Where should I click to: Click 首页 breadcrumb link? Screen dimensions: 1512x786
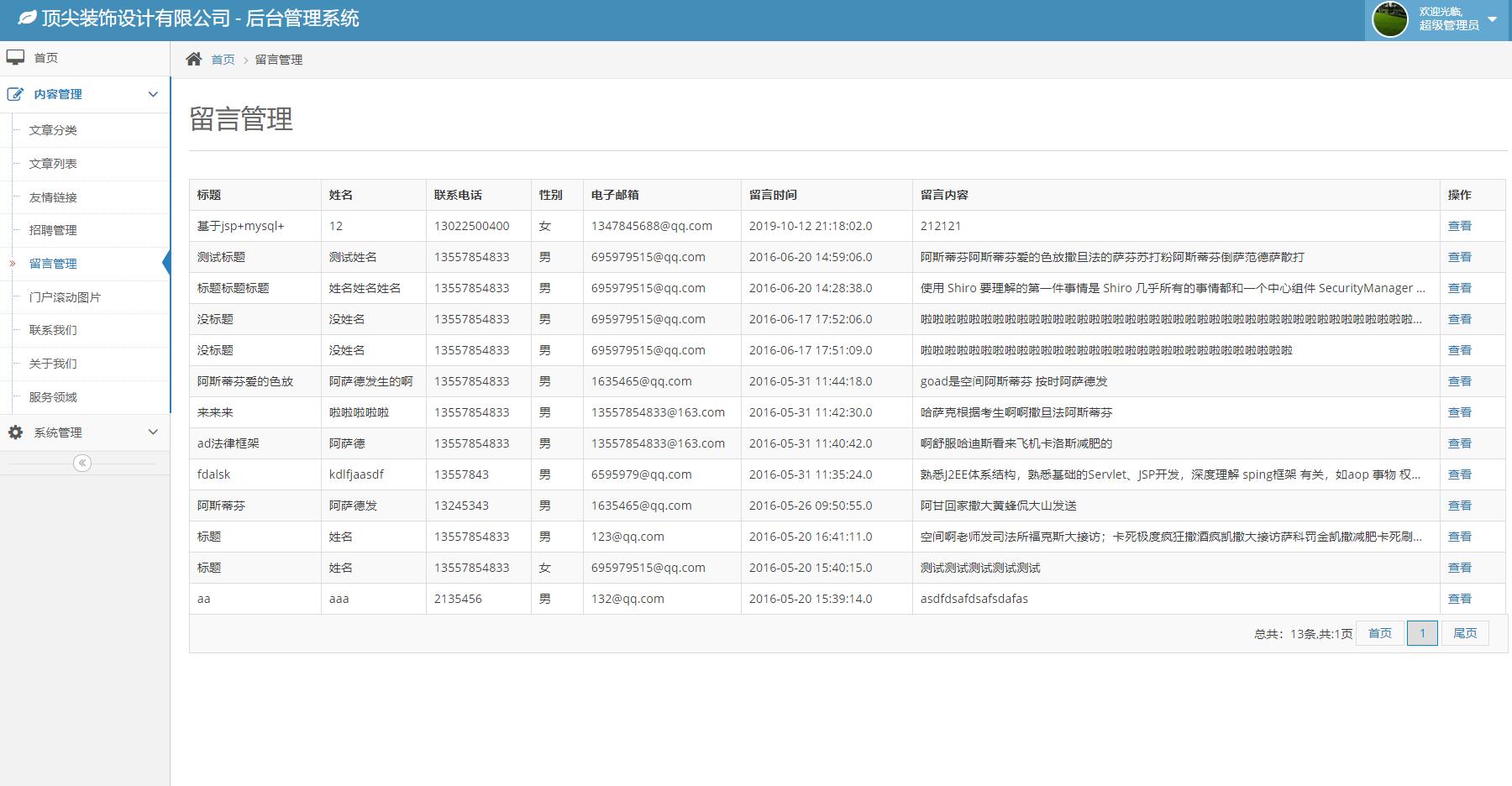(x=223, y=60)
